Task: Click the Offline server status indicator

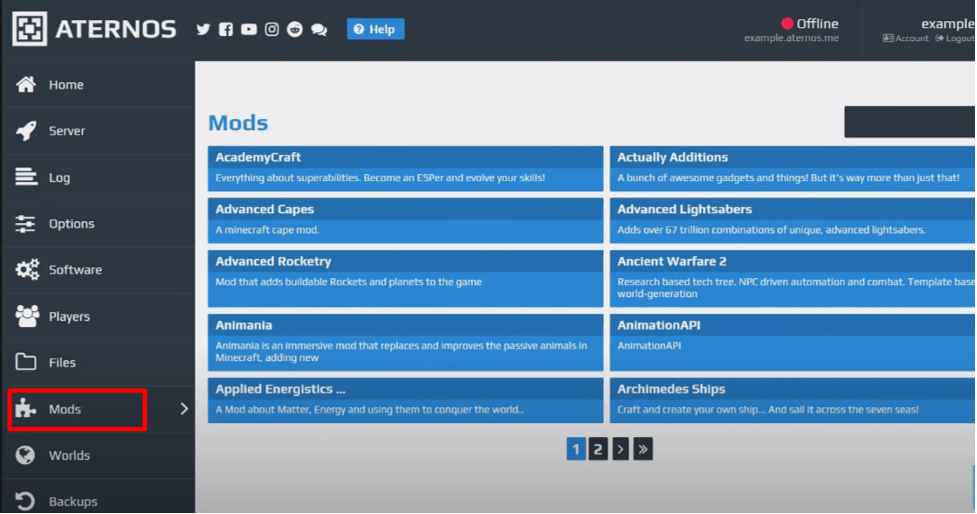Action: click(810, 24)
